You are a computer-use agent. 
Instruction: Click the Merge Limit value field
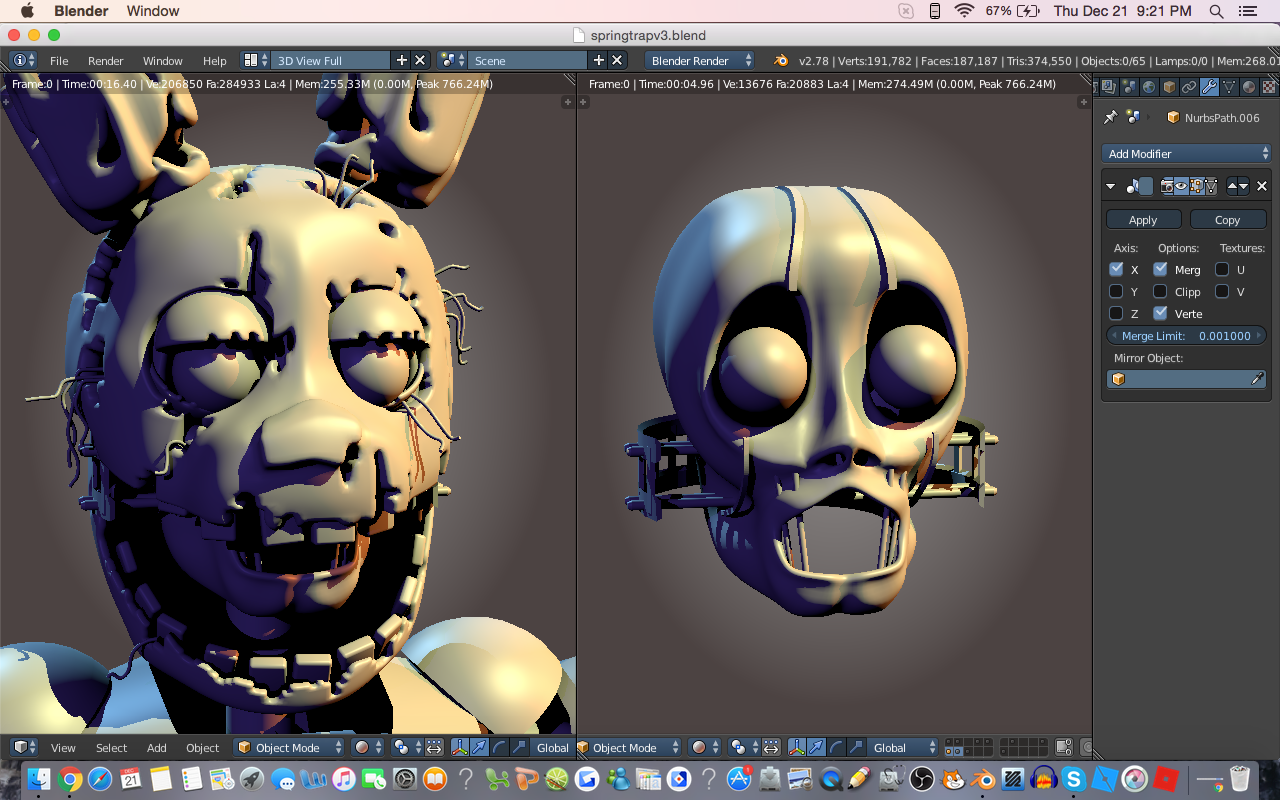pos(1186,336)
